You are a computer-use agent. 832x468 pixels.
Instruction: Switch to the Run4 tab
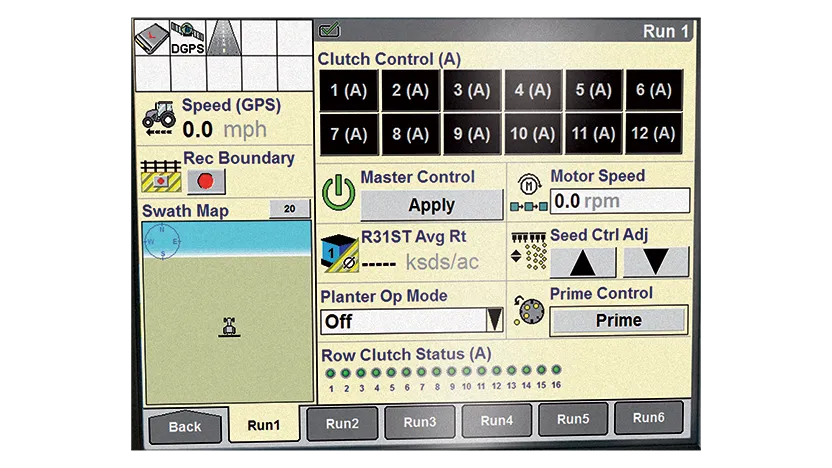tap(497, 420)
